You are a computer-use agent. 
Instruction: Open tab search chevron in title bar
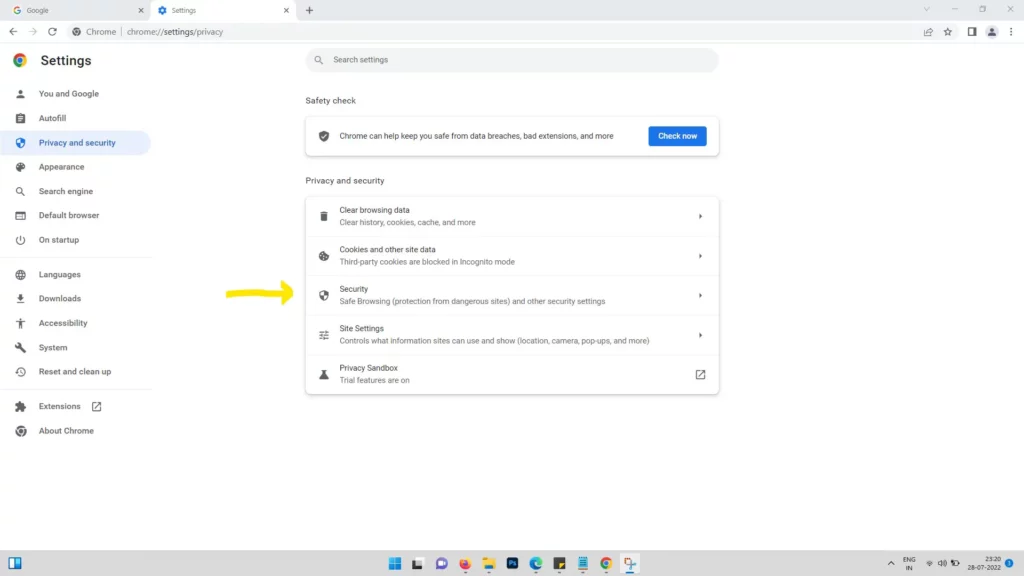(926, 9)
